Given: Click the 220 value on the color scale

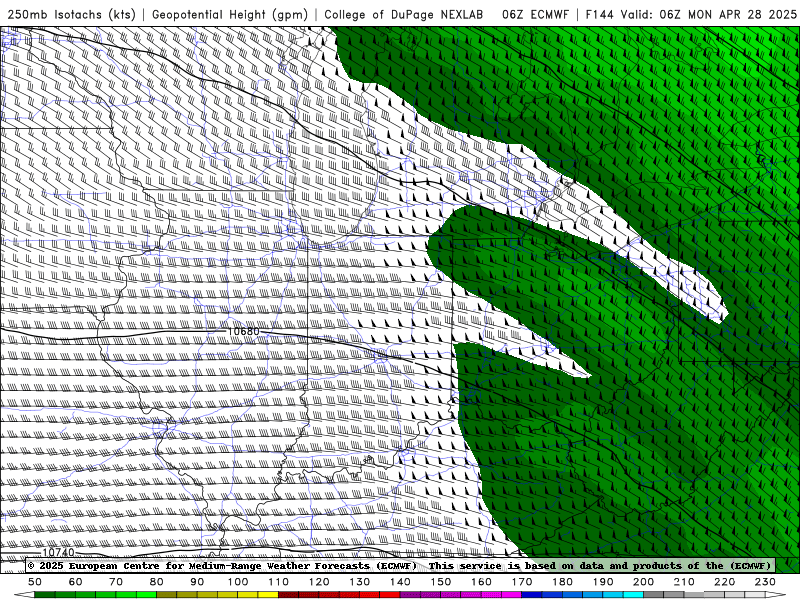Looking at the screenshot, I should point(724,582).
